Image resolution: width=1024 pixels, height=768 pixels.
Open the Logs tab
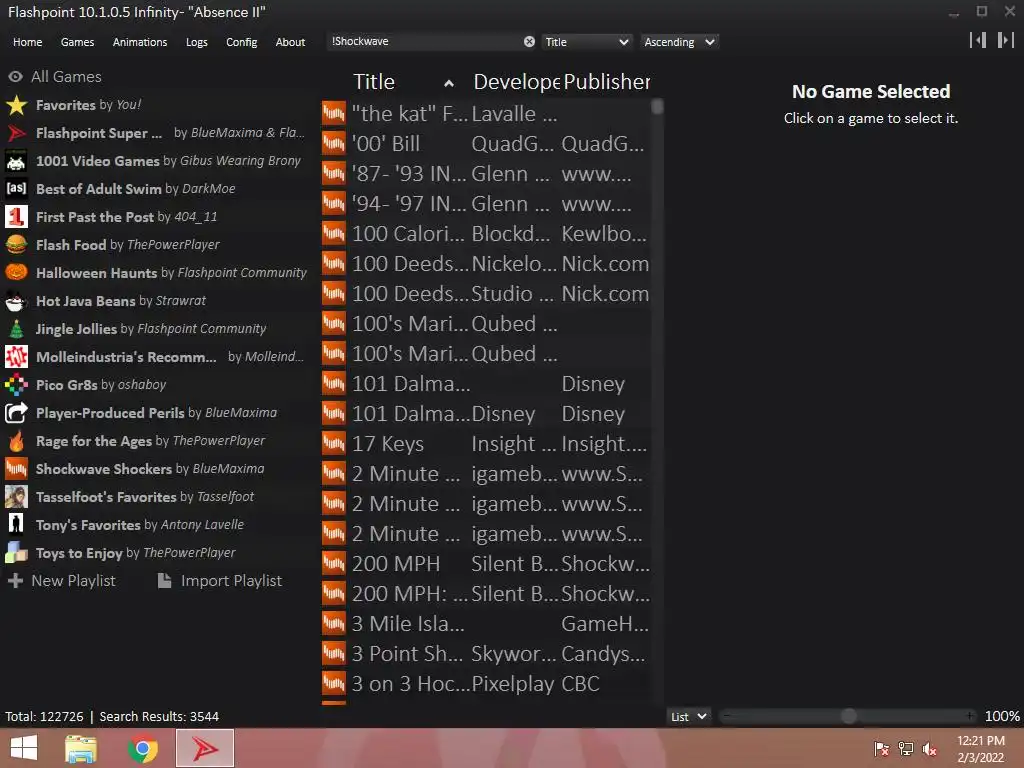click(x=197, y=42)
